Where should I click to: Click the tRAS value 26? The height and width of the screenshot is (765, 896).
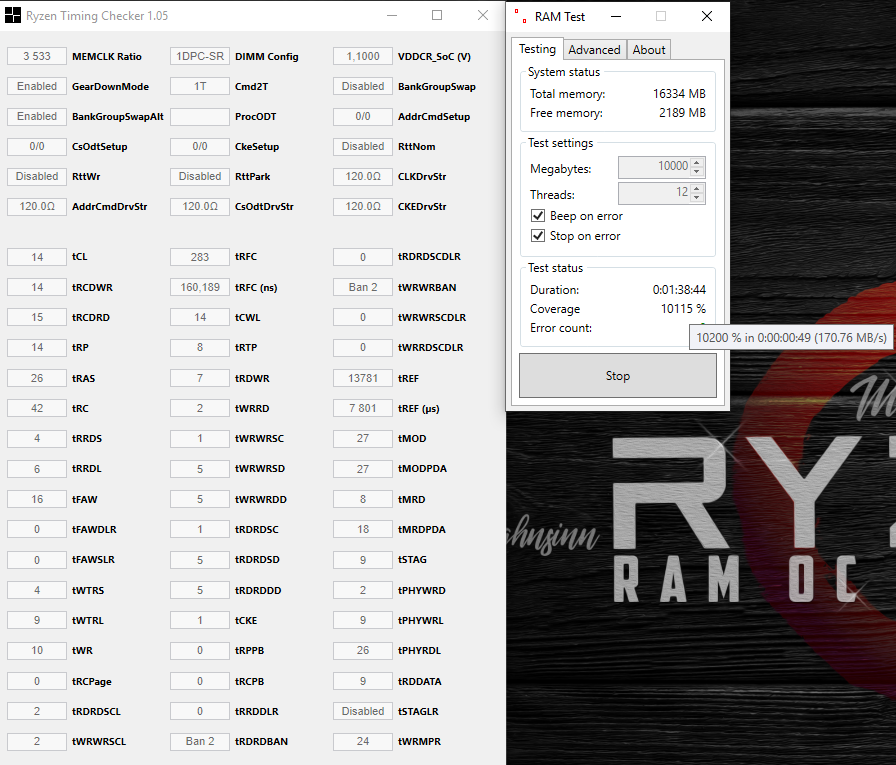[37, 378]
